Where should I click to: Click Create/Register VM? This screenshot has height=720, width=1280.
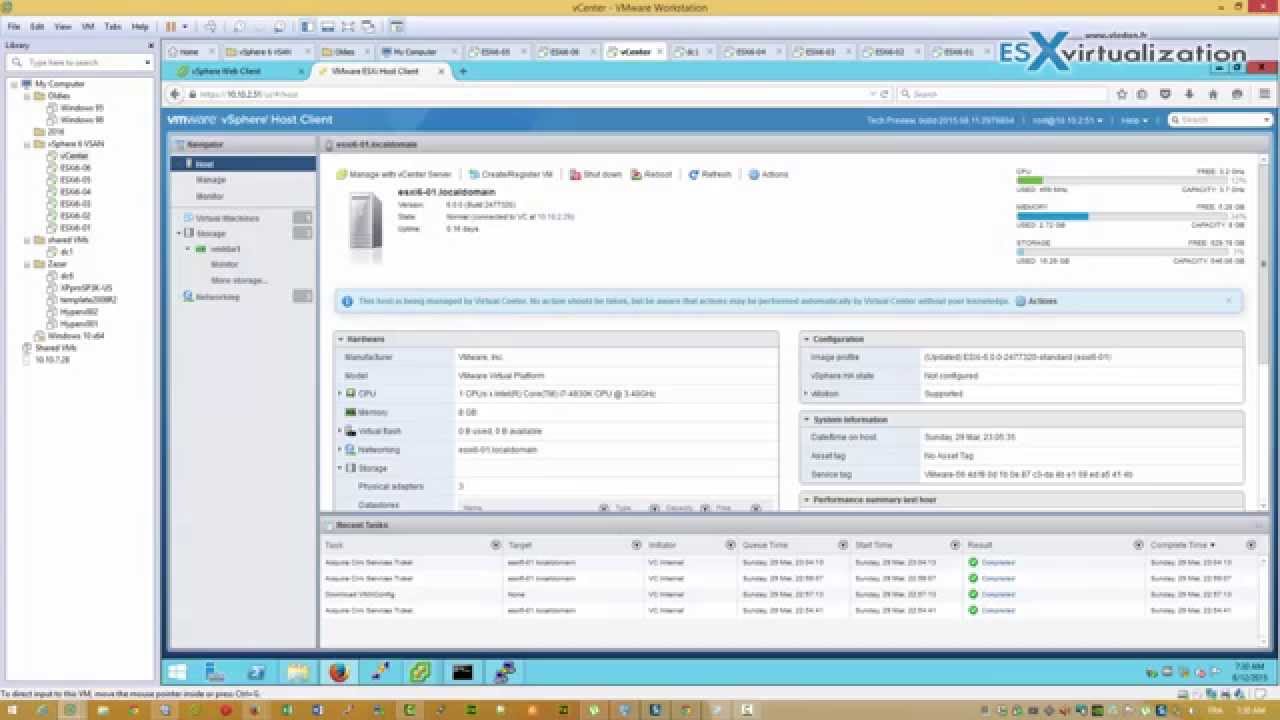[x=511, y=174]
